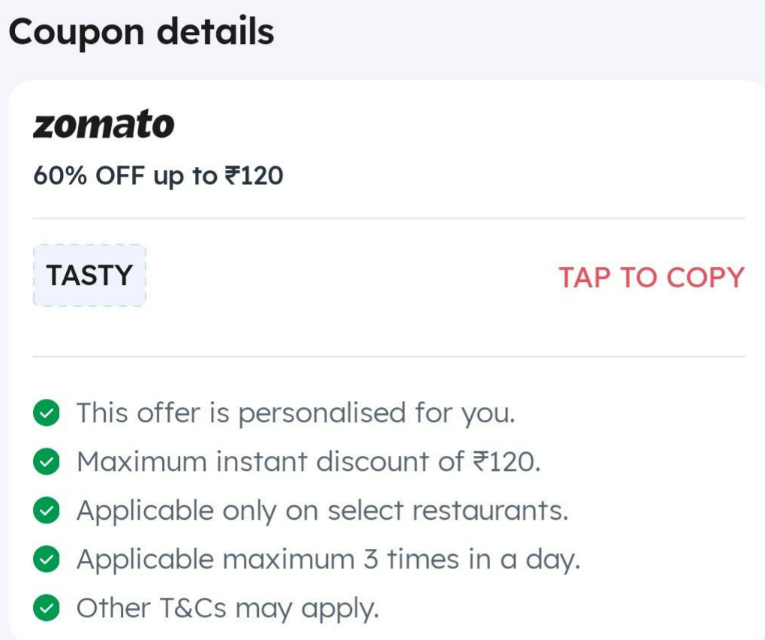Click the word 'zomato' brand name

(103, 124)
